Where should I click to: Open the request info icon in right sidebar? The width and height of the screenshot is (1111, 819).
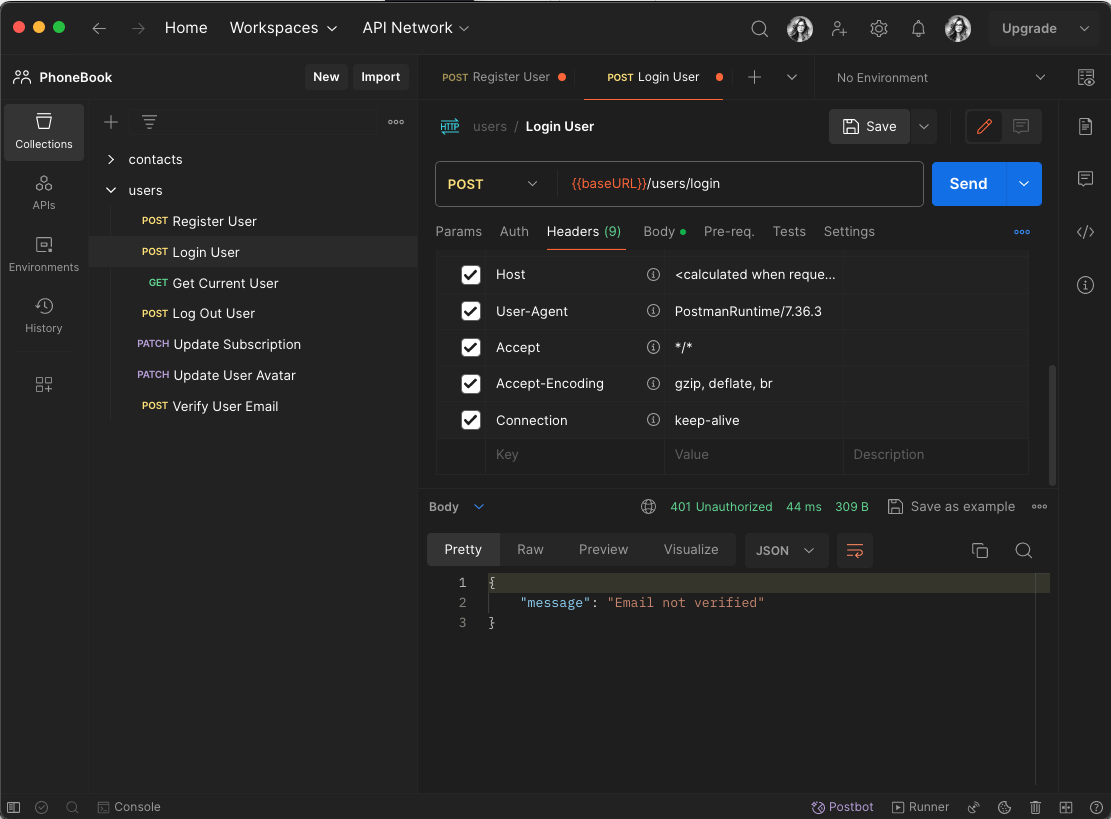pyautogui.click(x=1085, y=285)
